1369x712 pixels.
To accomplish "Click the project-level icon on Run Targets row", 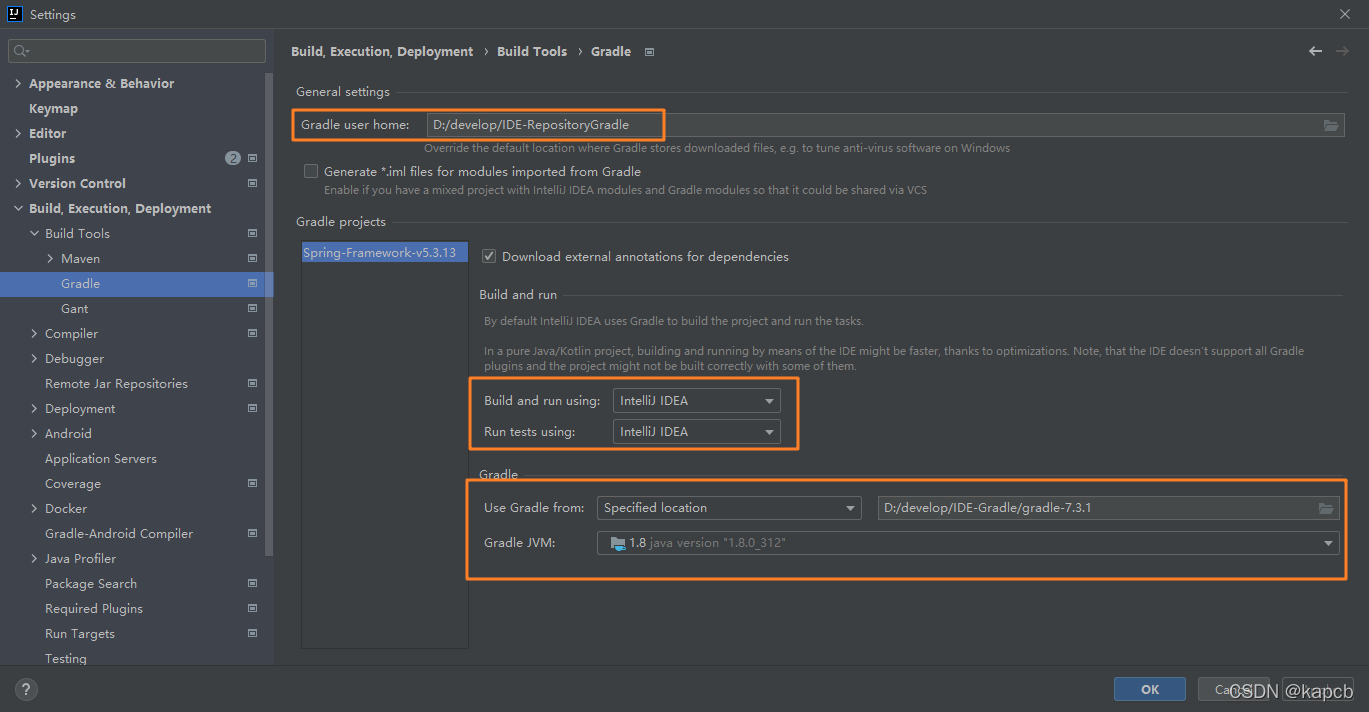I will coord(252,633).
